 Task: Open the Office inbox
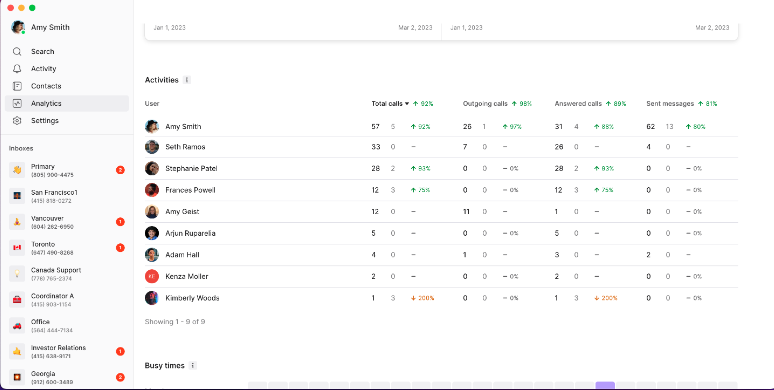67,325
